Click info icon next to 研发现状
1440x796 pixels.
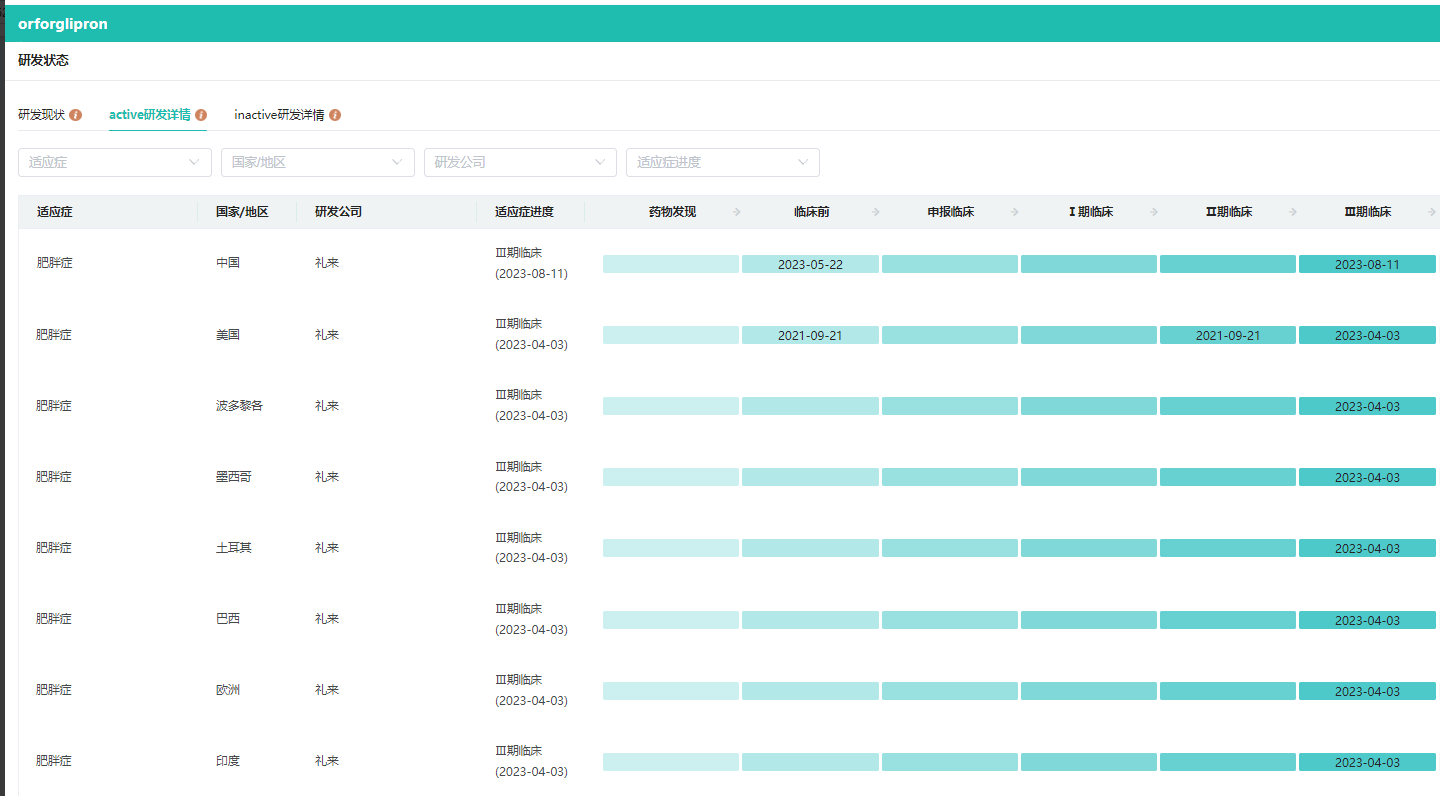pyautogui.click(x=76, y=115)
